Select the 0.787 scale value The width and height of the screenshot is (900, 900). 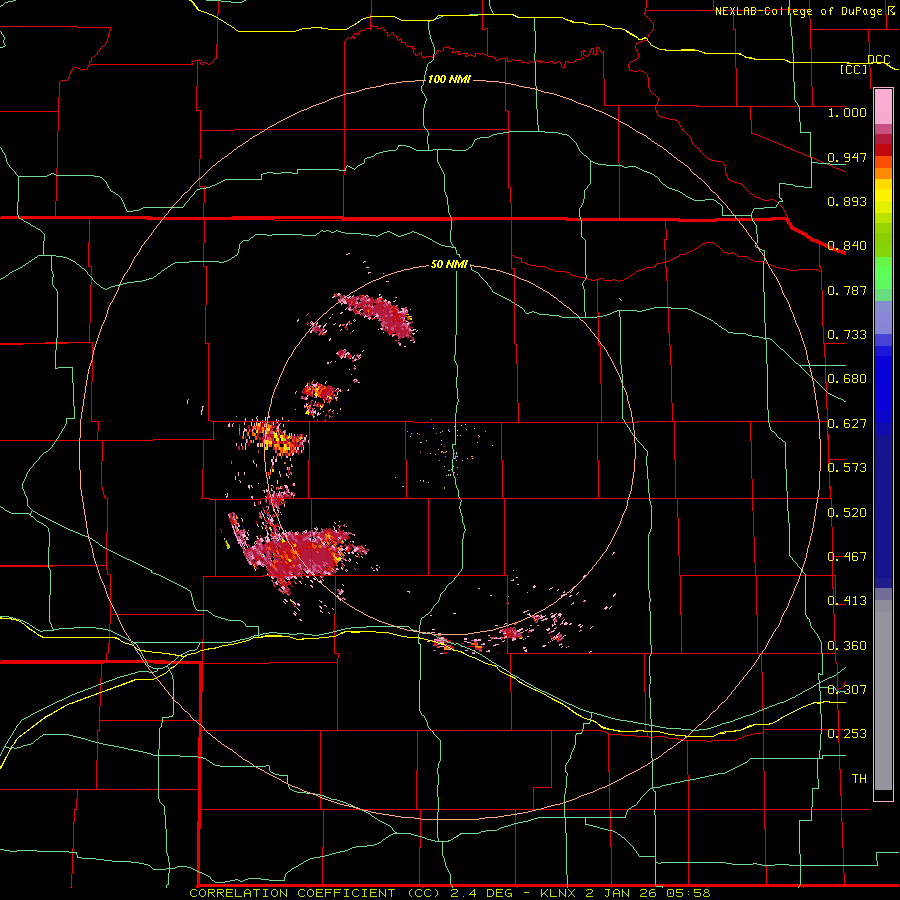pyautogui.click(x=847, y=290)
